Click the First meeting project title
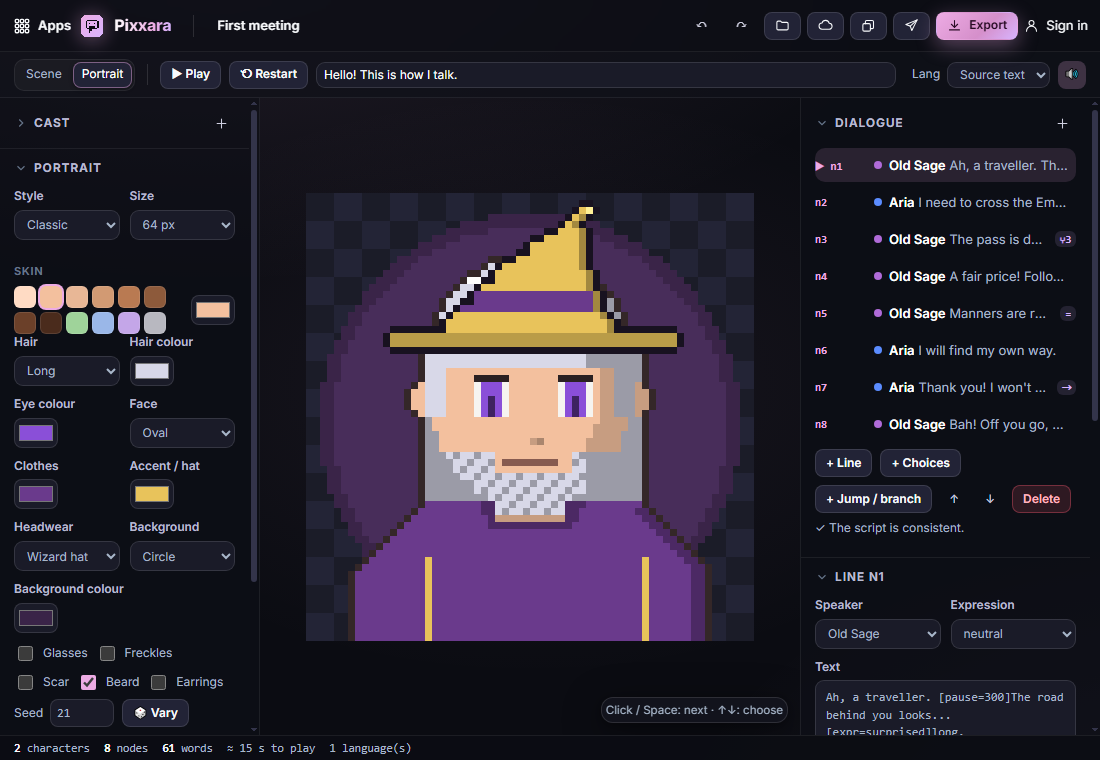 point(258,26)
